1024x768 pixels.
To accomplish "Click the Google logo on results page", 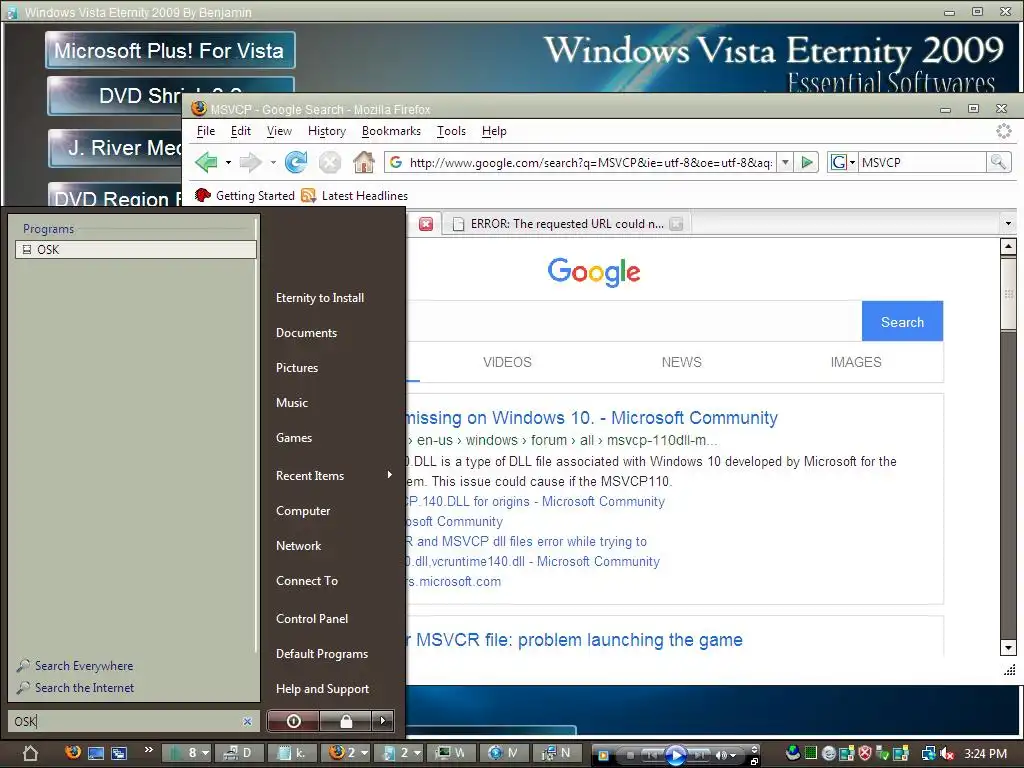I will 594,271.
